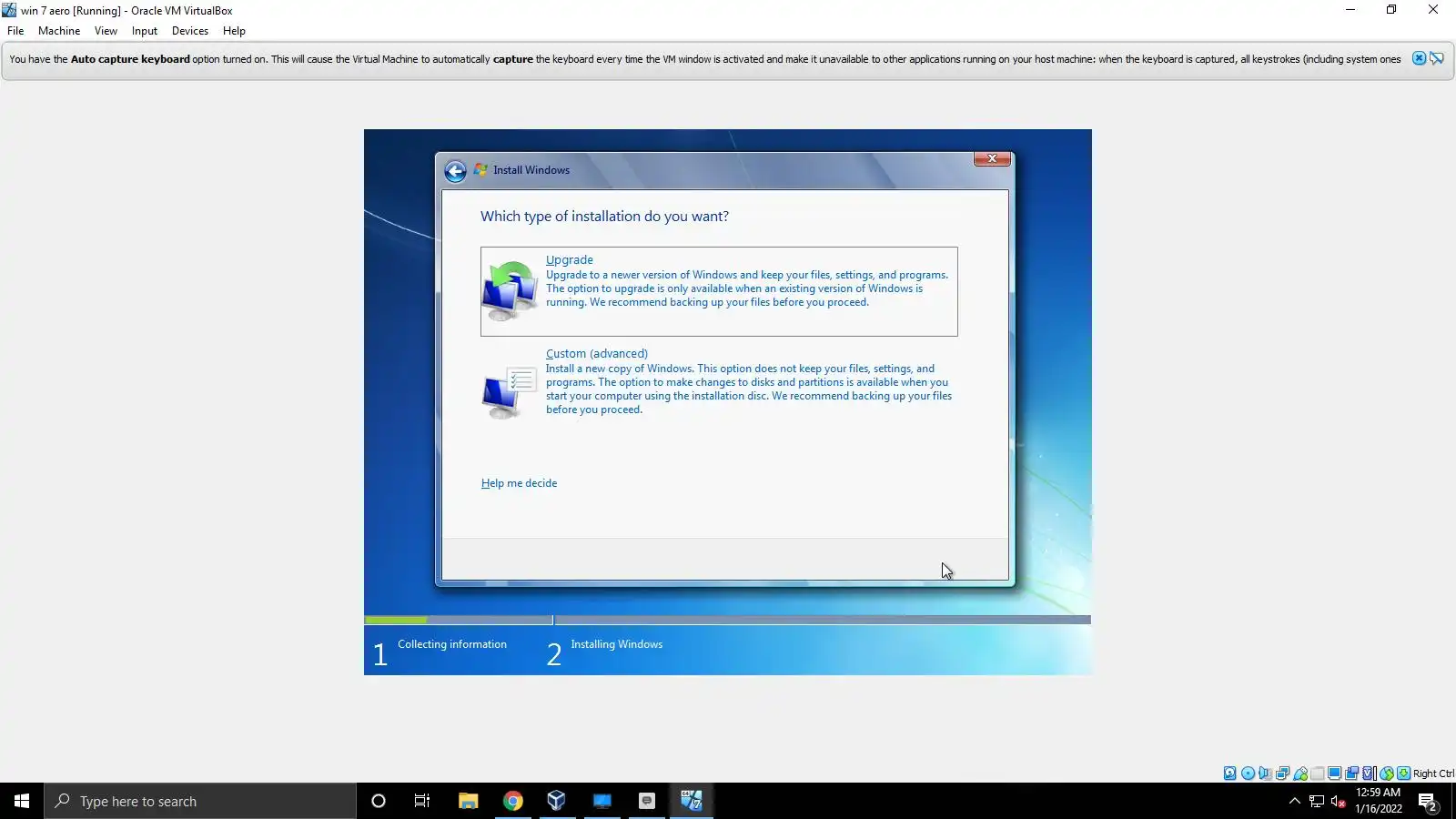Open Cortana from the taskbar
1456x819 pixels.
tap(379, 801)
